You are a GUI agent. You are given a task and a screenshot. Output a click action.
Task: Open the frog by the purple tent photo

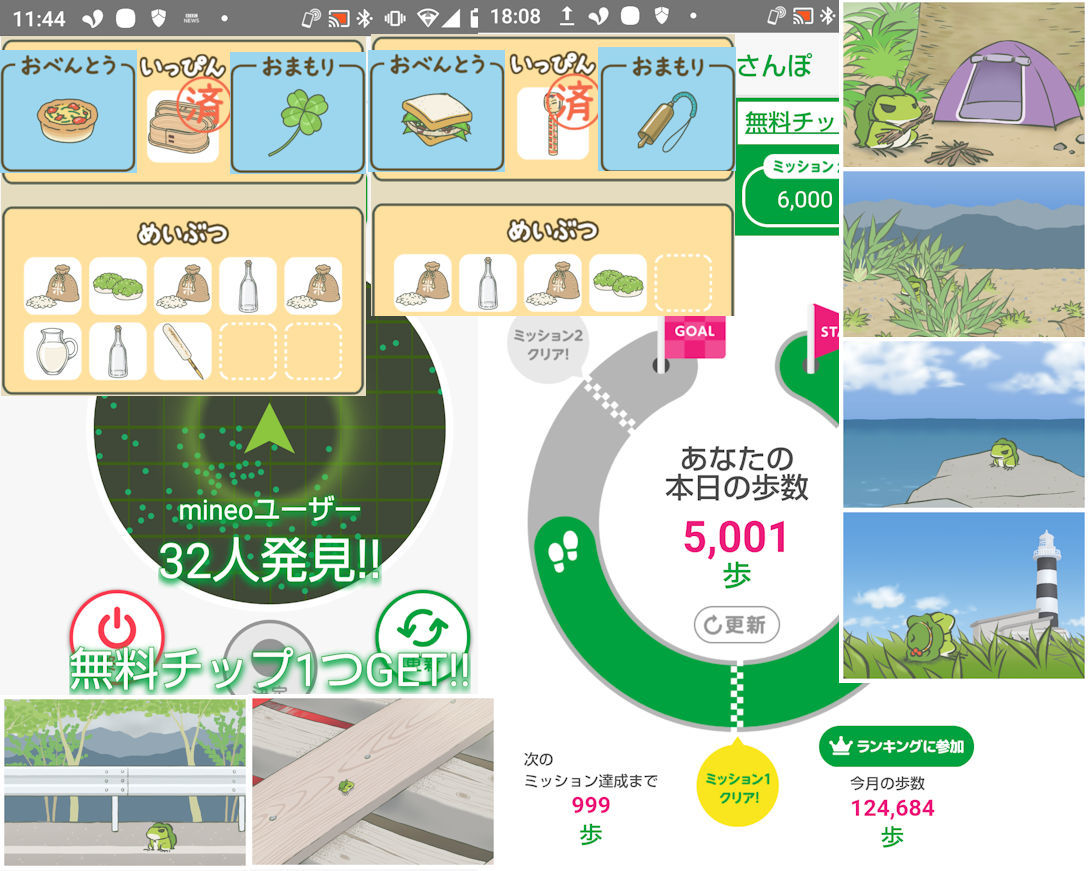(963, 84)
